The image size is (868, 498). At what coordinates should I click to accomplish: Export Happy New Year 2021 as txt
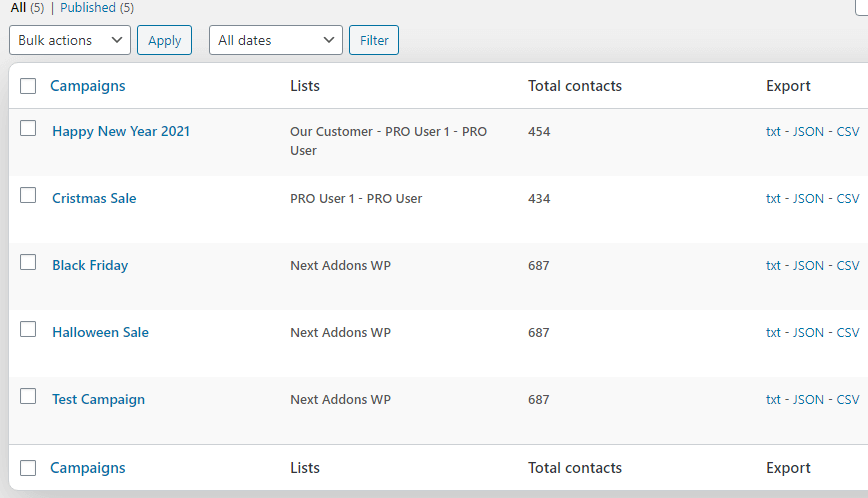773,132
